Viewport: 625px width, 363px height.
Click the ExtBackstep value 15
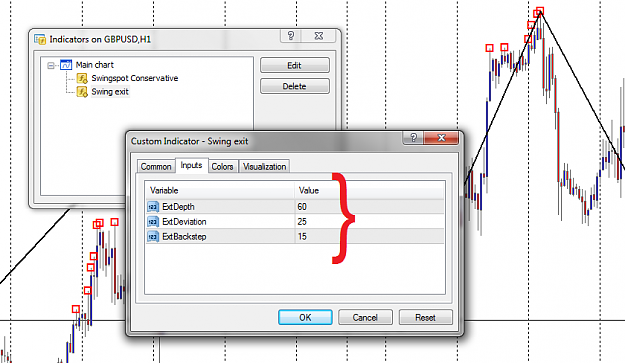[x=302, y=237]
